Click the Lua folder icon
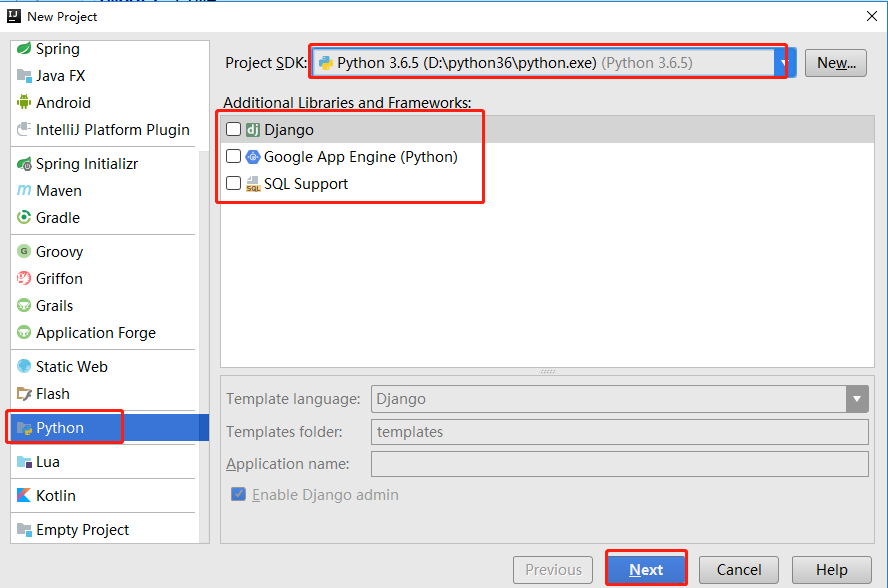The width and height of the screenshot is (888, 588). (24, 462)
